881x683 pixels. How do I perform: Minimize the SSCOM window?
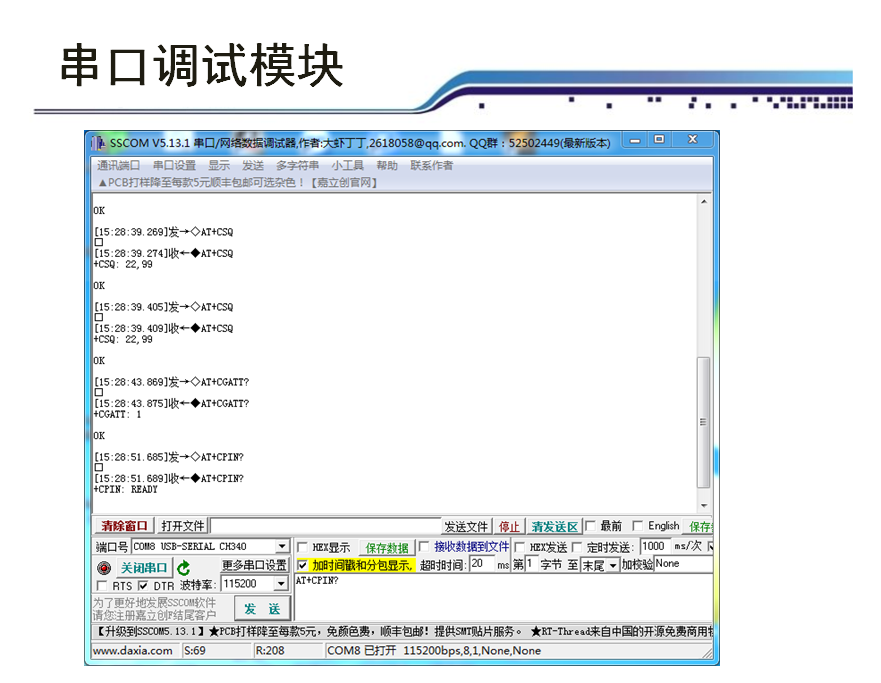(x=635, y=140)
